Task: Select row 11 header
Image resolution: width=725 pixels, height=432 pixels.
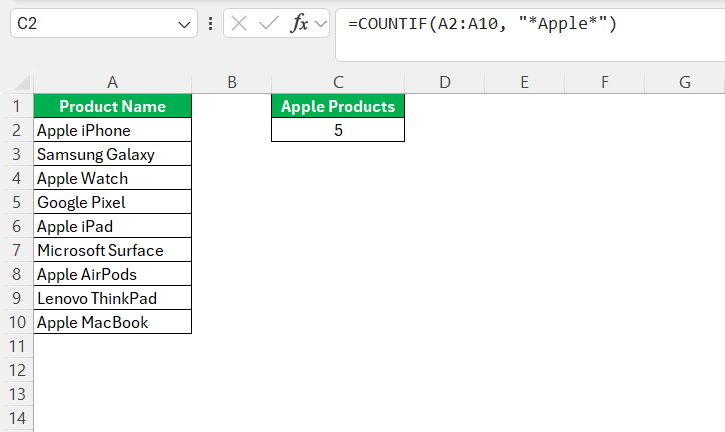Action: [17, 346]
